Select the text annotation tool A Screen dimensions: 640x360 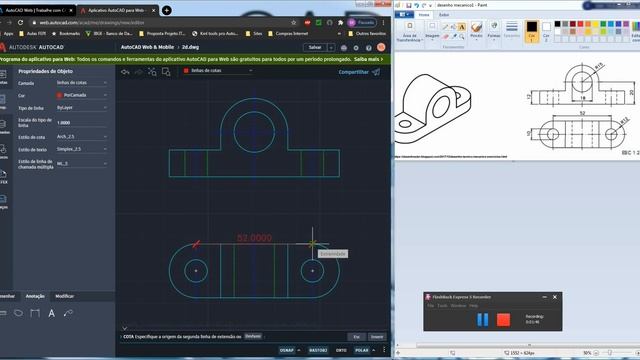pyautogui.click(x=51, y=313)
